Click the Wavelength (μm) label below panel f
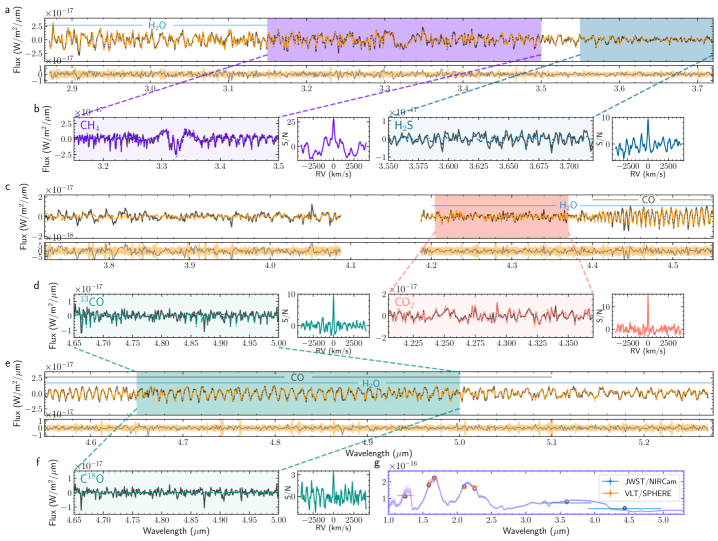Screen dimensions: 718x541 tap(176, 530)
